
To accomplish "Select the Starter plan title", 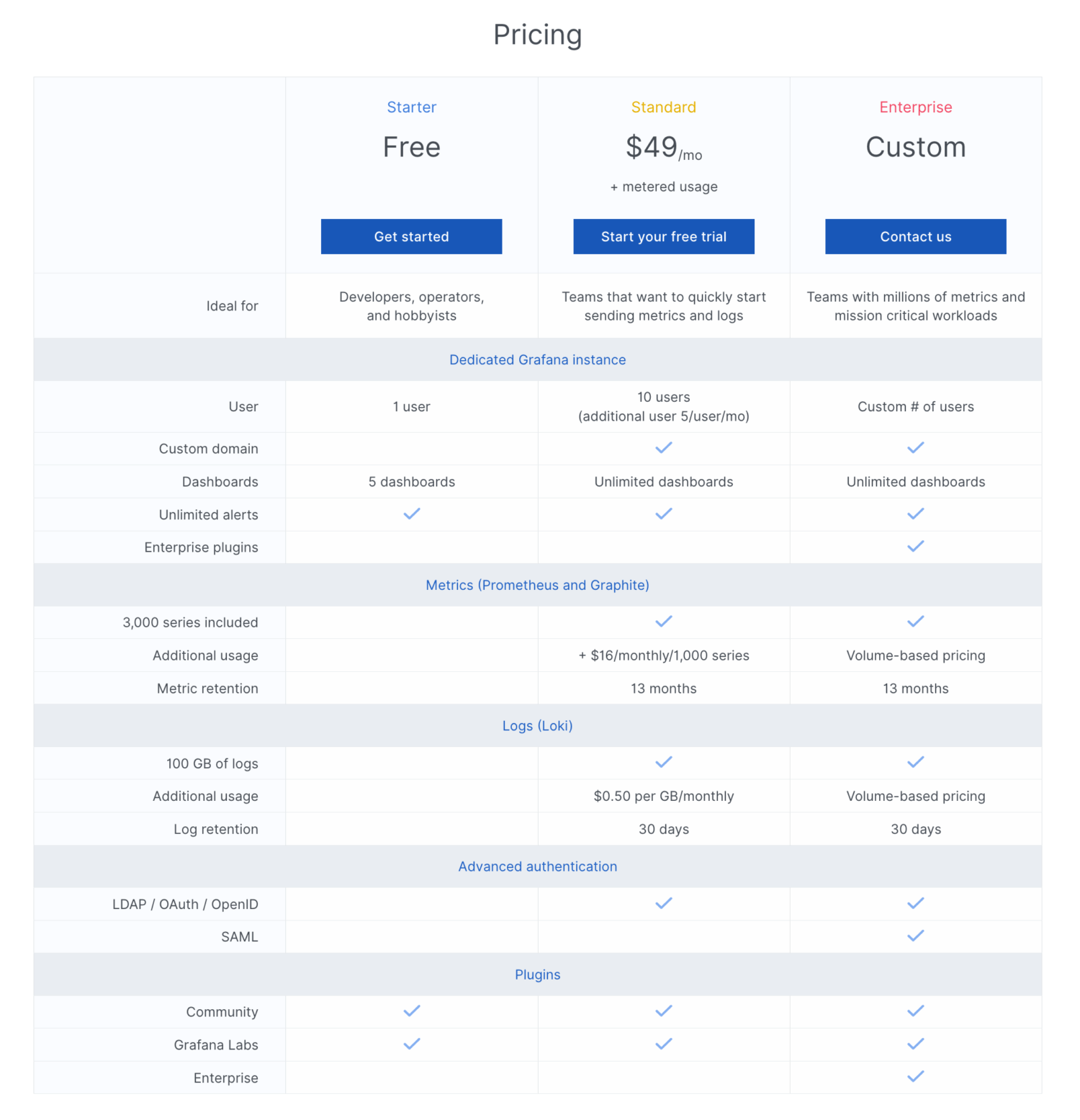I will pyautogui.click(x=411, y=107).
